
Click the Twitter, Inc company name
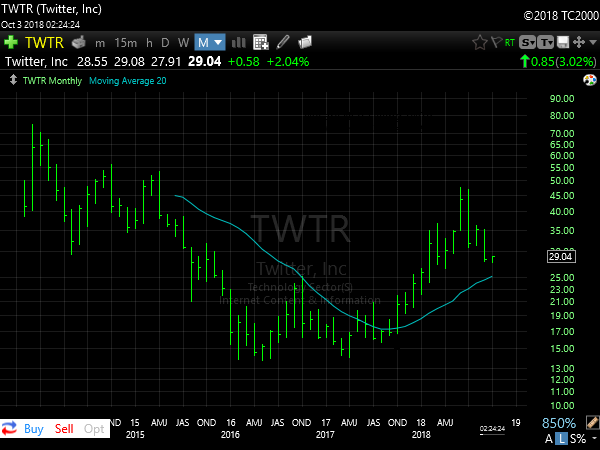coord(36,62)
